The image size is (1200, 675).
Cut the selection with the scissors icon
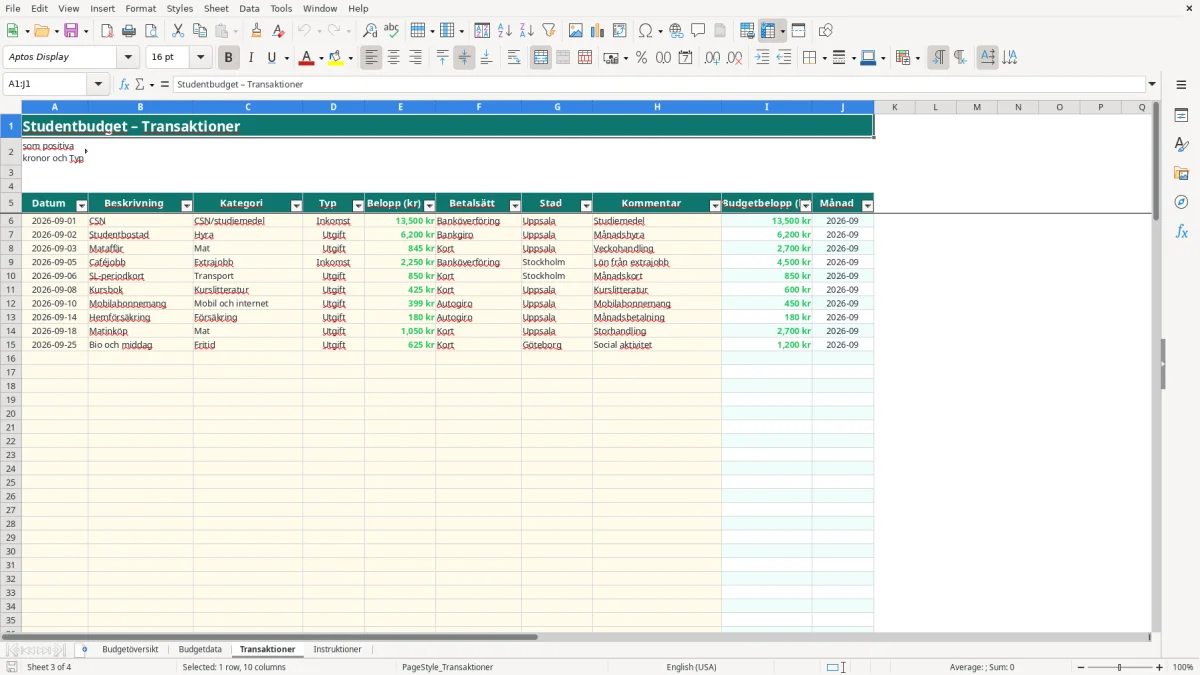(178, 31)
